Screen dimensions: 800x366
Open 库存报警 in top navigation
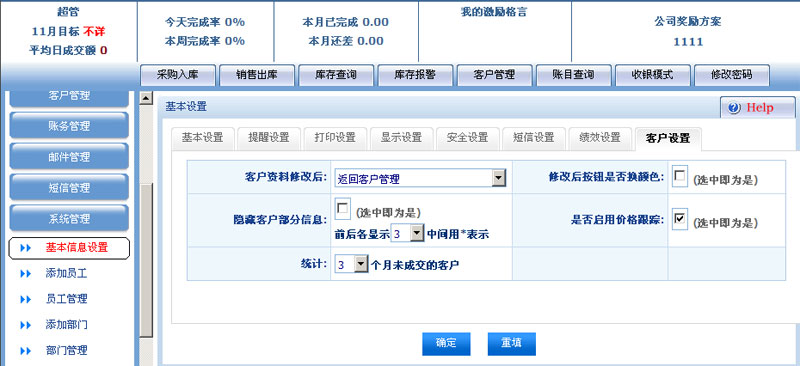click(x=415, y=75)
